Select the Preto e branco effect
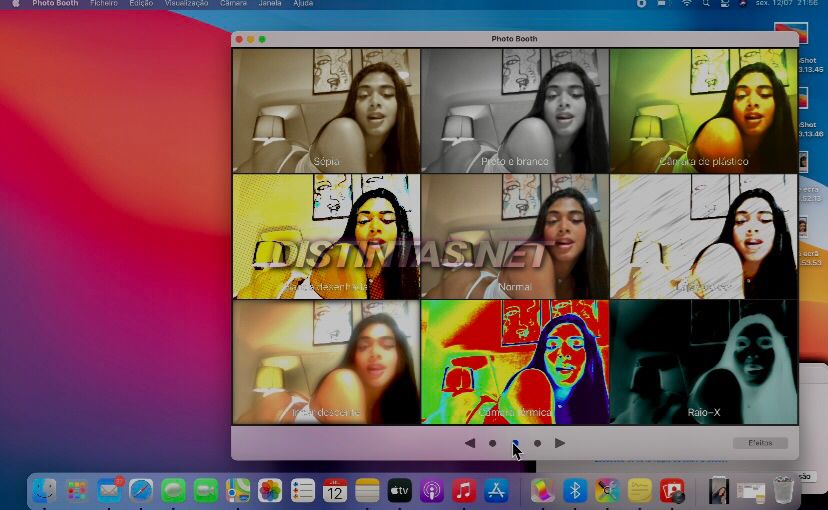Screen dimensions: 828x510 (515, 111)
